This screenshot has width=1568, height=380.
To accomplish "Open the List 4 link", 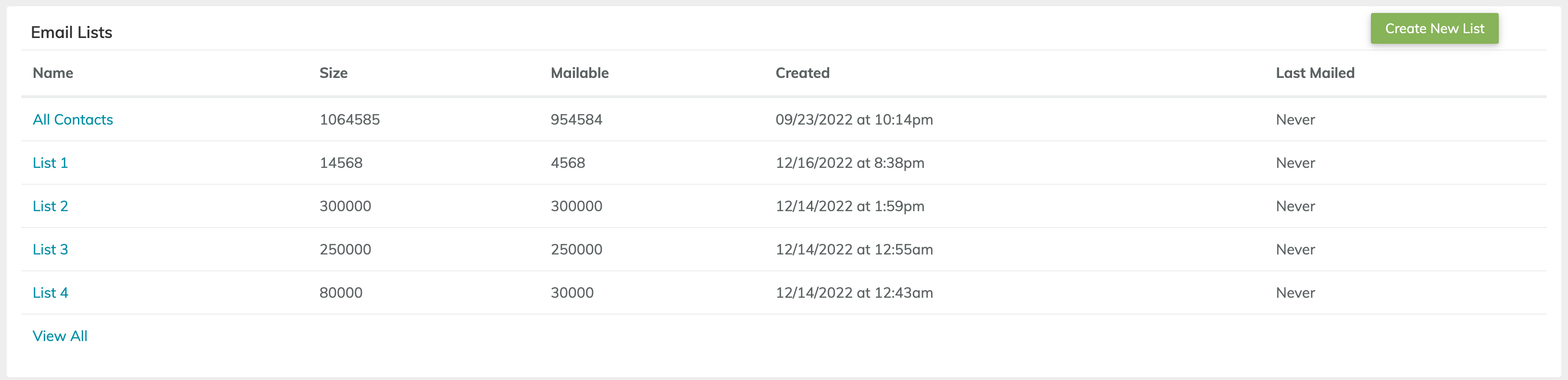I will click(50, 292).
